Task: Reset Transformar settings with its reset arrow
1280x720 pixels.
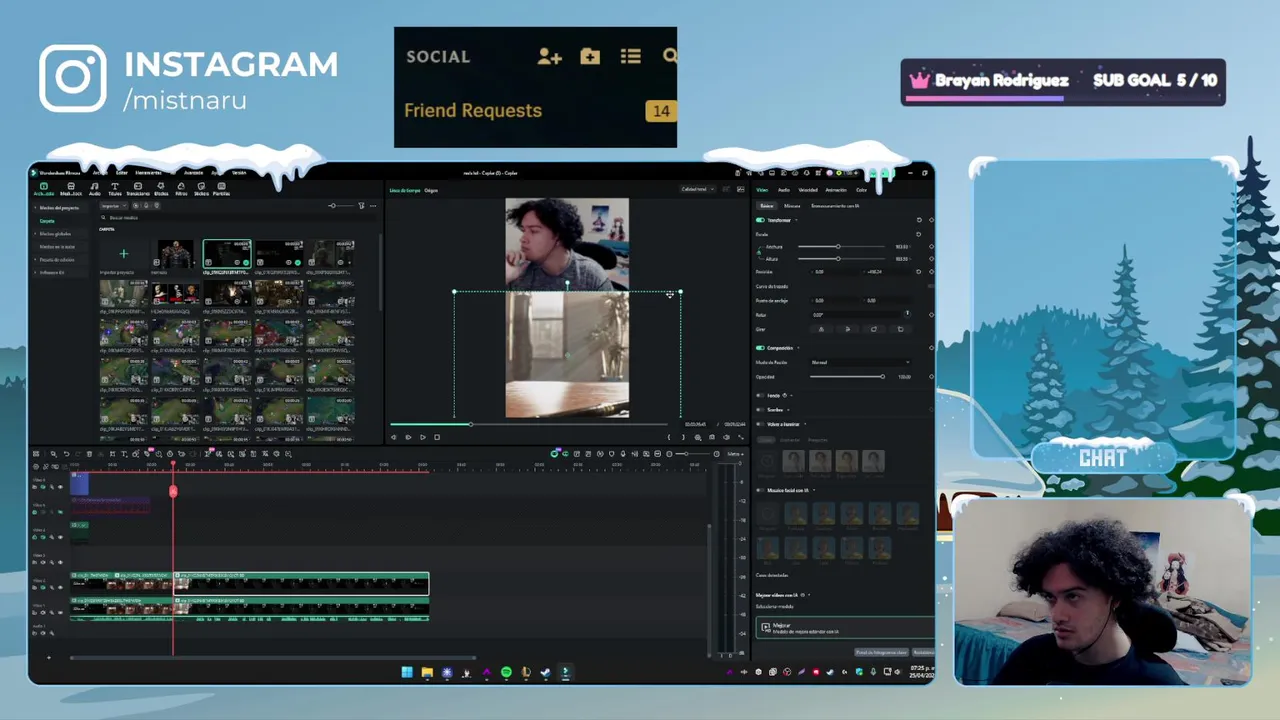Action: [x=919, y=220]
